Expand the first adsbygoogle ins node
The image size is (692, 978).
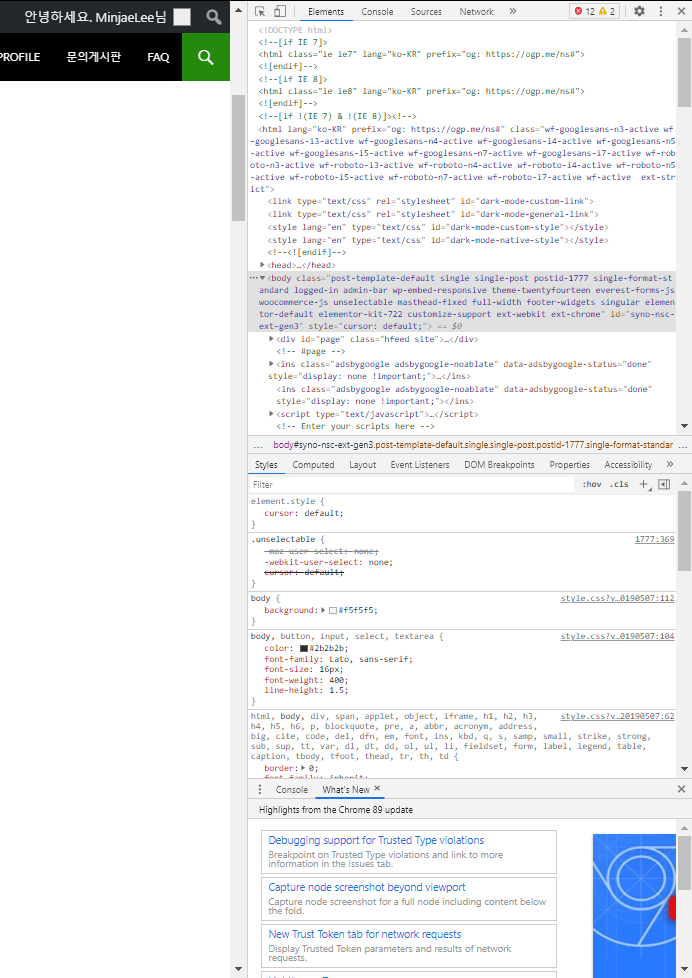(271, 364)
